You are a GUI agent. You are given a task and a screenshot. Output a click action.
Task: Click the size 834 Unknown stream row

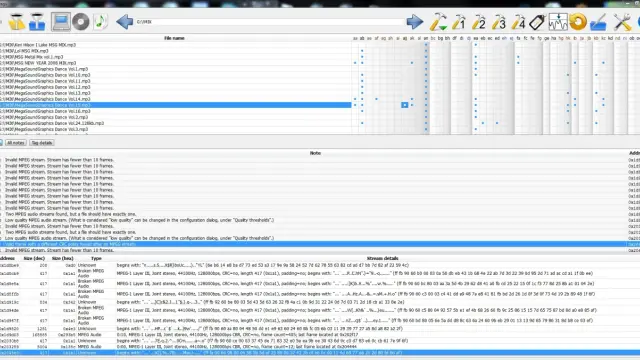coord(320,302)
